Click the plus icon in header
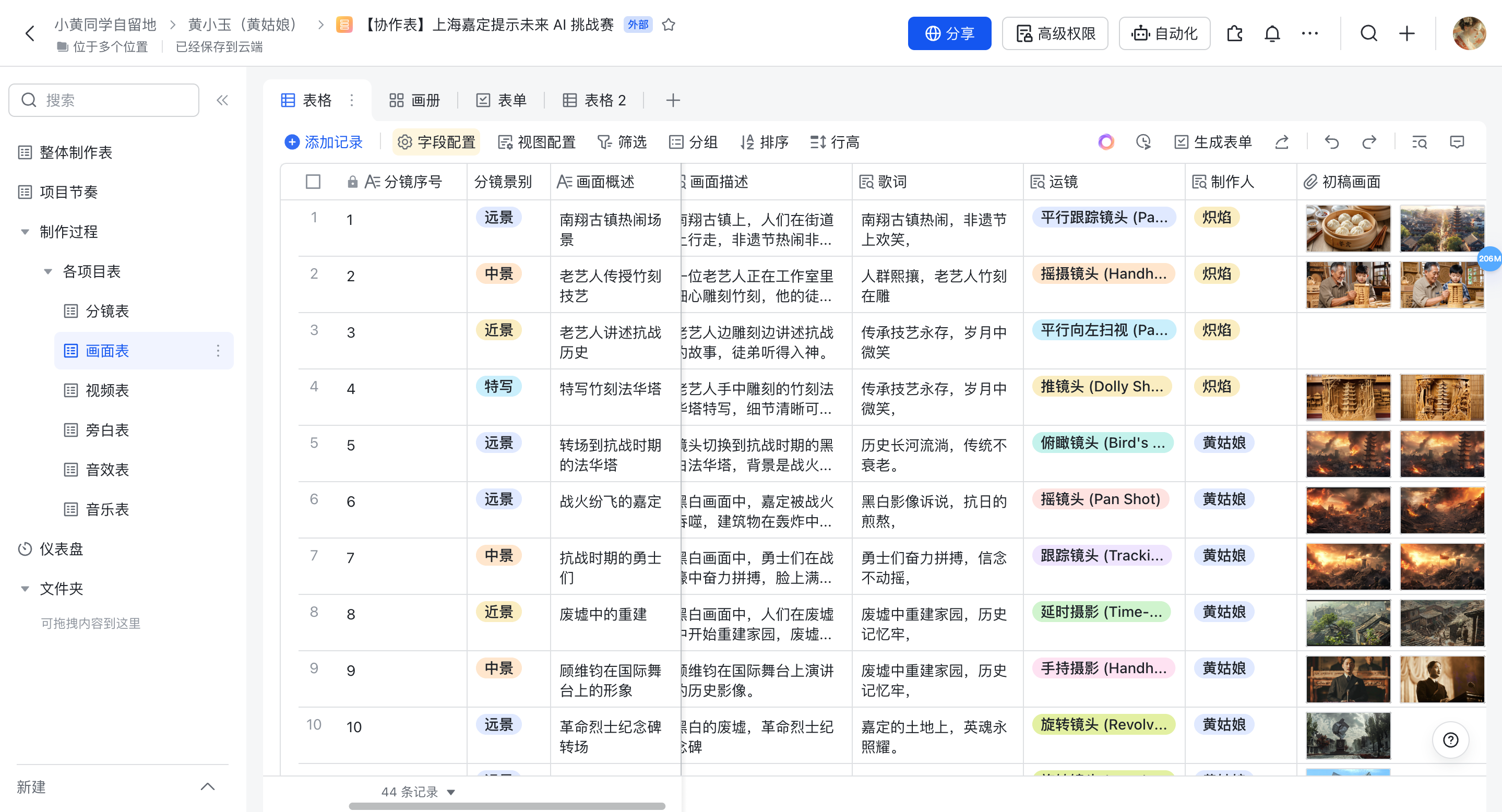1502x812 pixels. click(1406, 33)
